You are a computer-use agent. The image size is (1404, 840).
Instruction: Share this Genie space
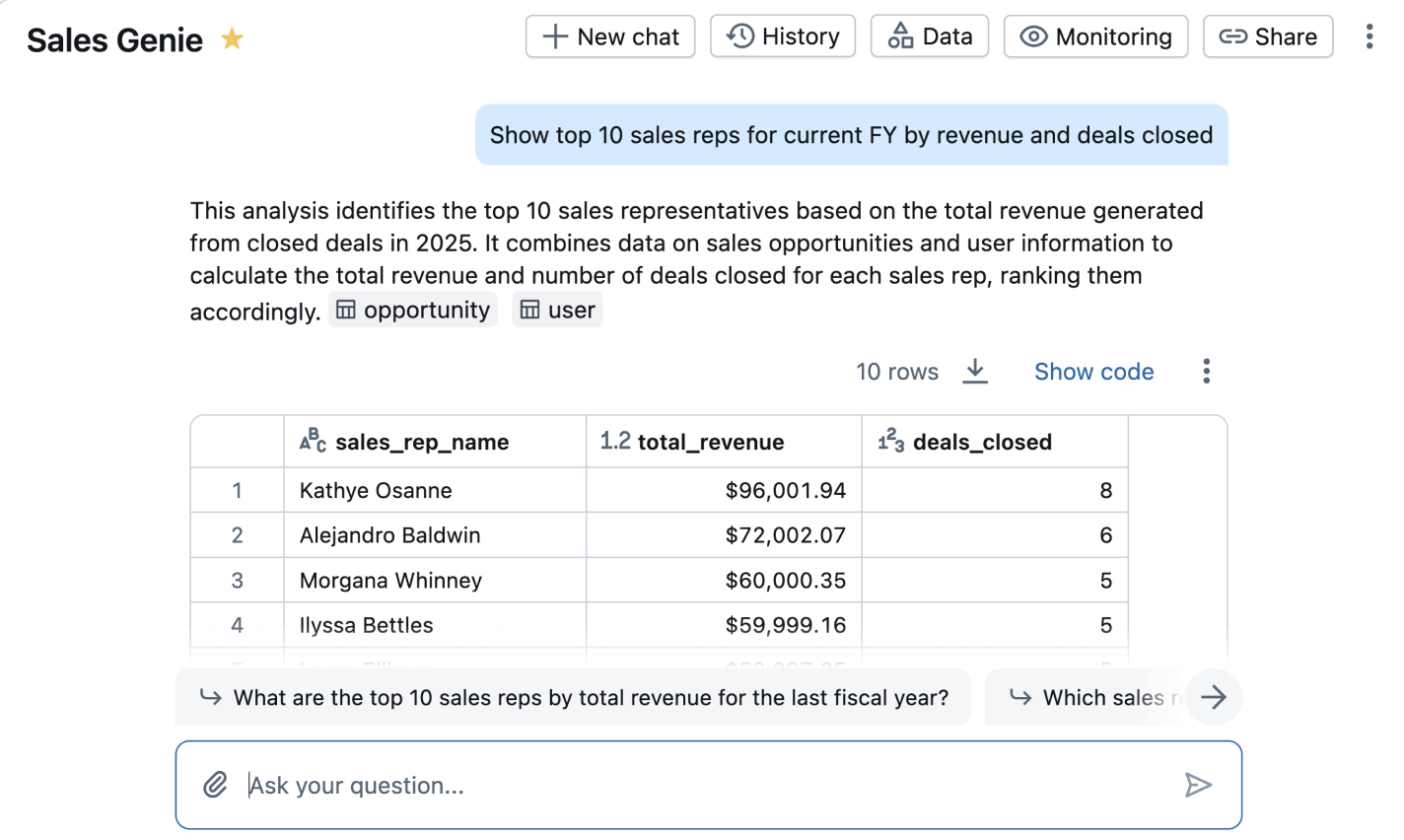coord(1268,36)
